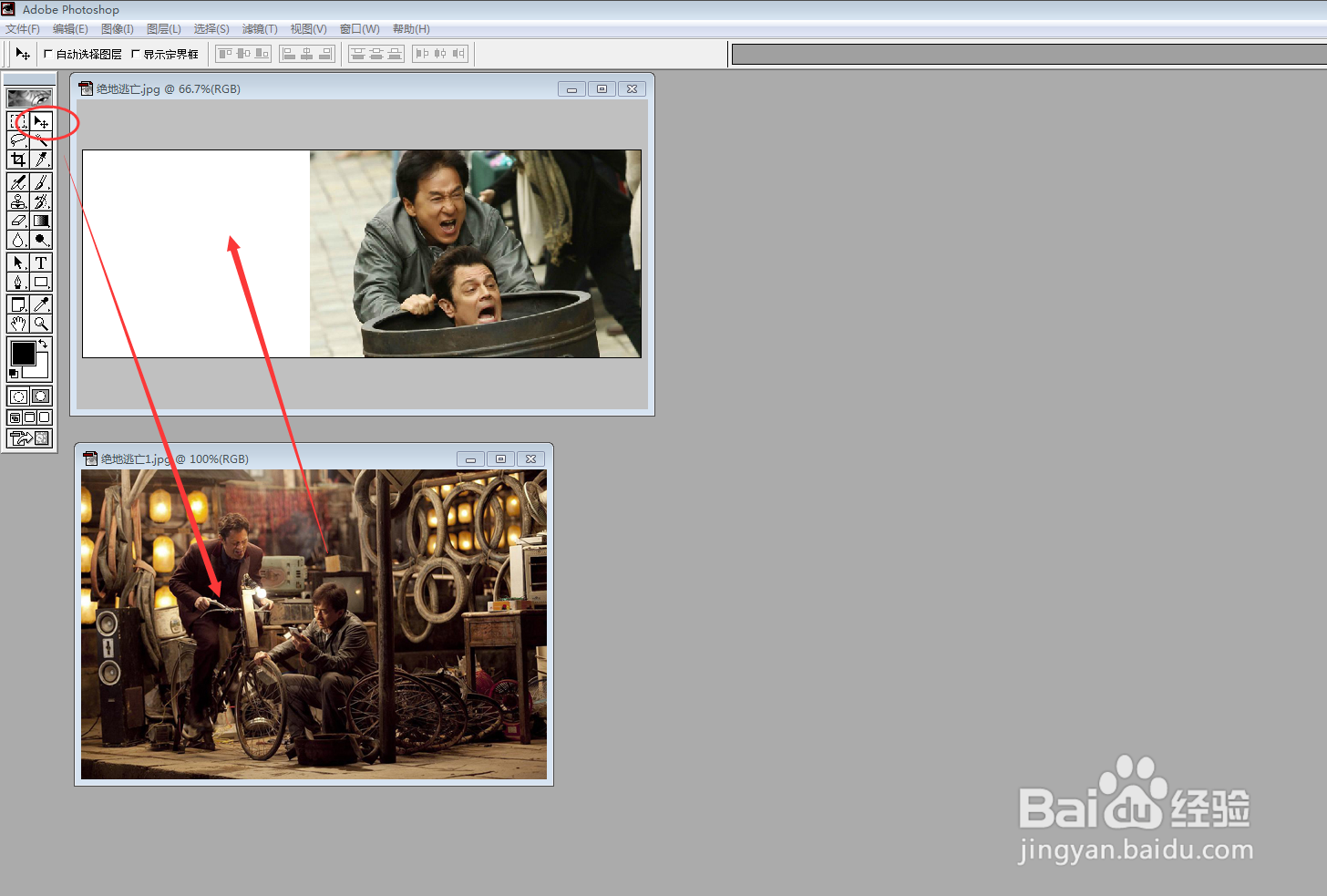Activate the 绝地逃亡.jpg @ 66.7% window title bar

[x=362, y=88]
